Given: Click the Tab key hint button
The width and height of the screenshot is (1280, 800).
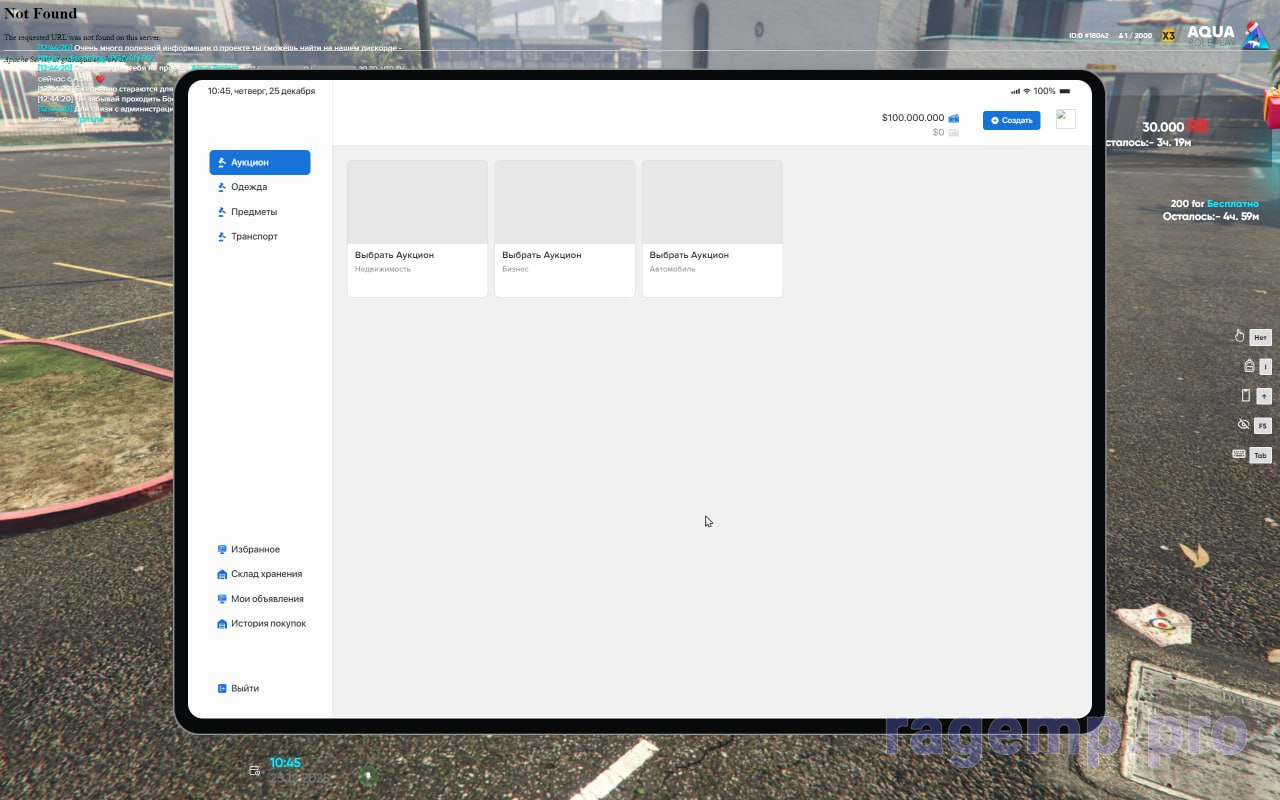Looking at the screenshot, I should click(x=1260, y=455).
